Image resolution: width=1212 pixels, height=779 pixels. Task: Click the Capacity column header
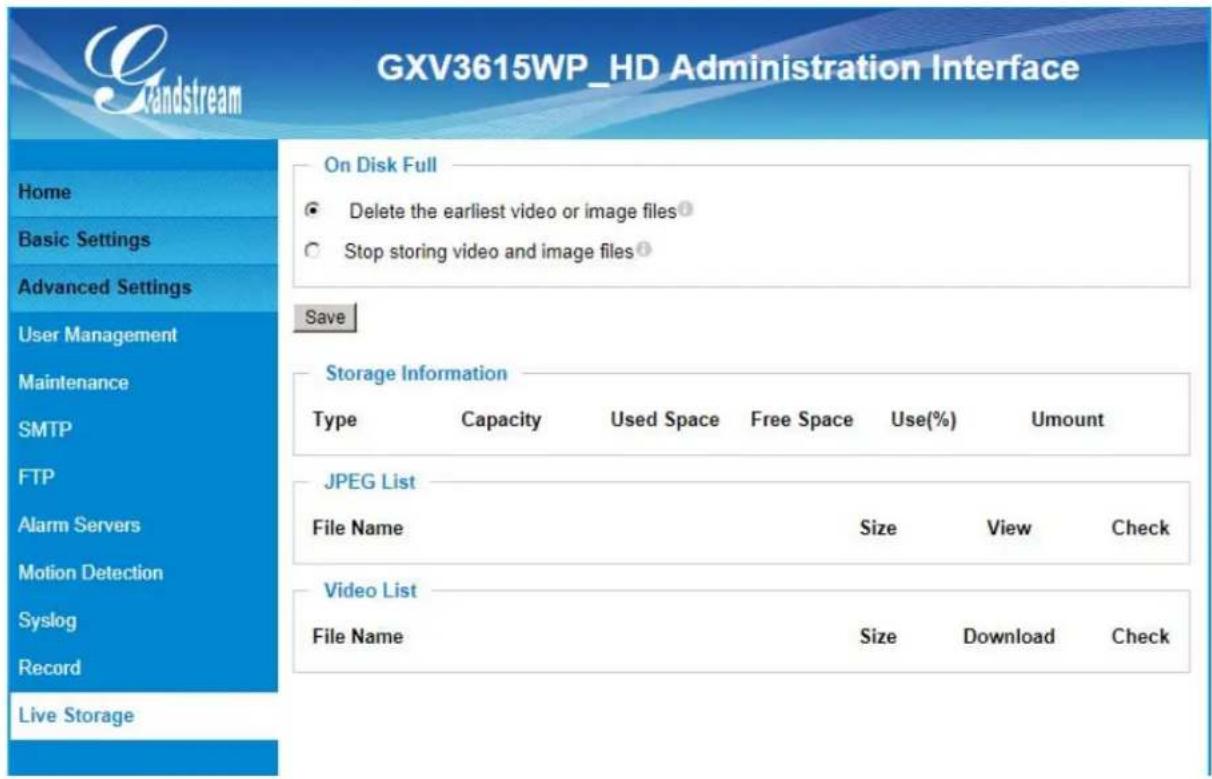(x=501, y=420)
